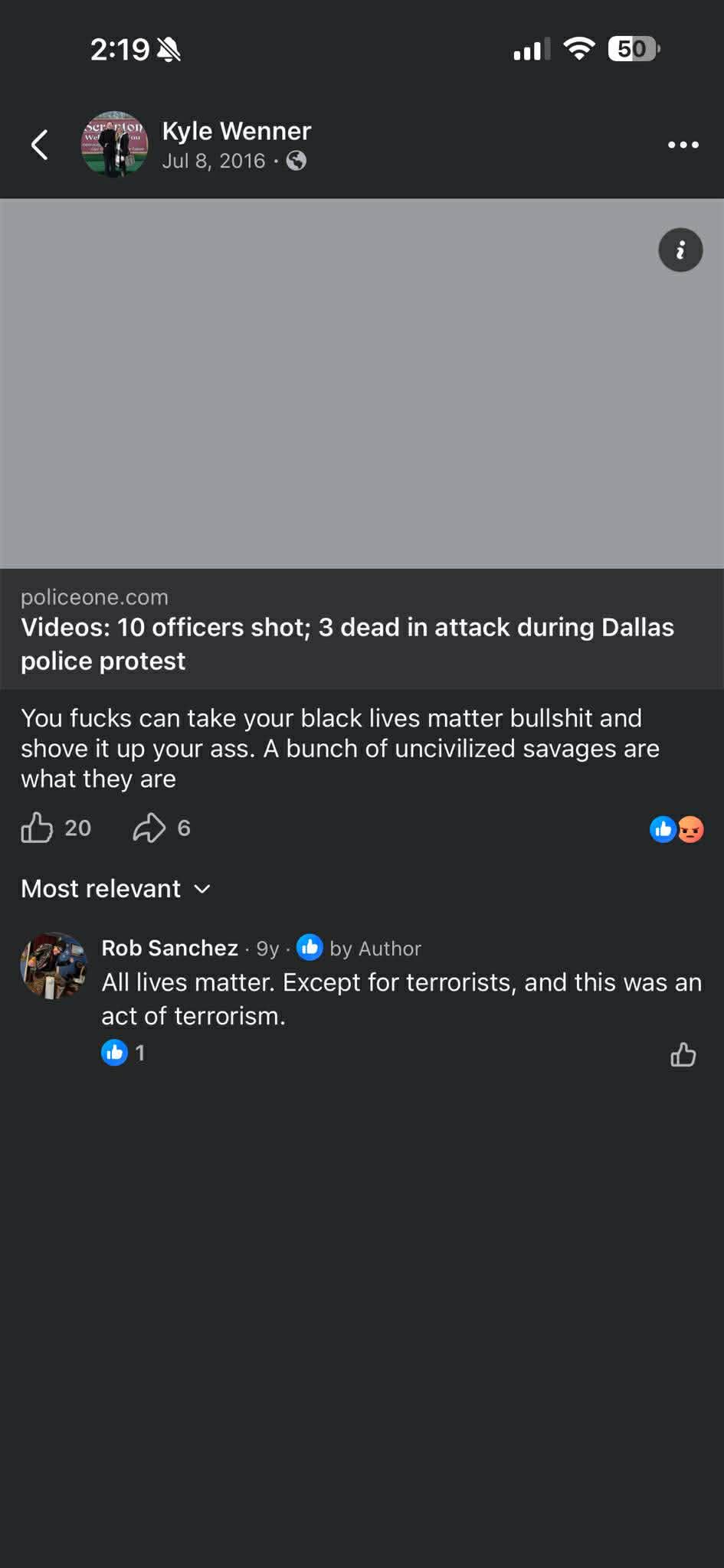Tap the post's like count number
The image size is (724, 1568).
78,828
